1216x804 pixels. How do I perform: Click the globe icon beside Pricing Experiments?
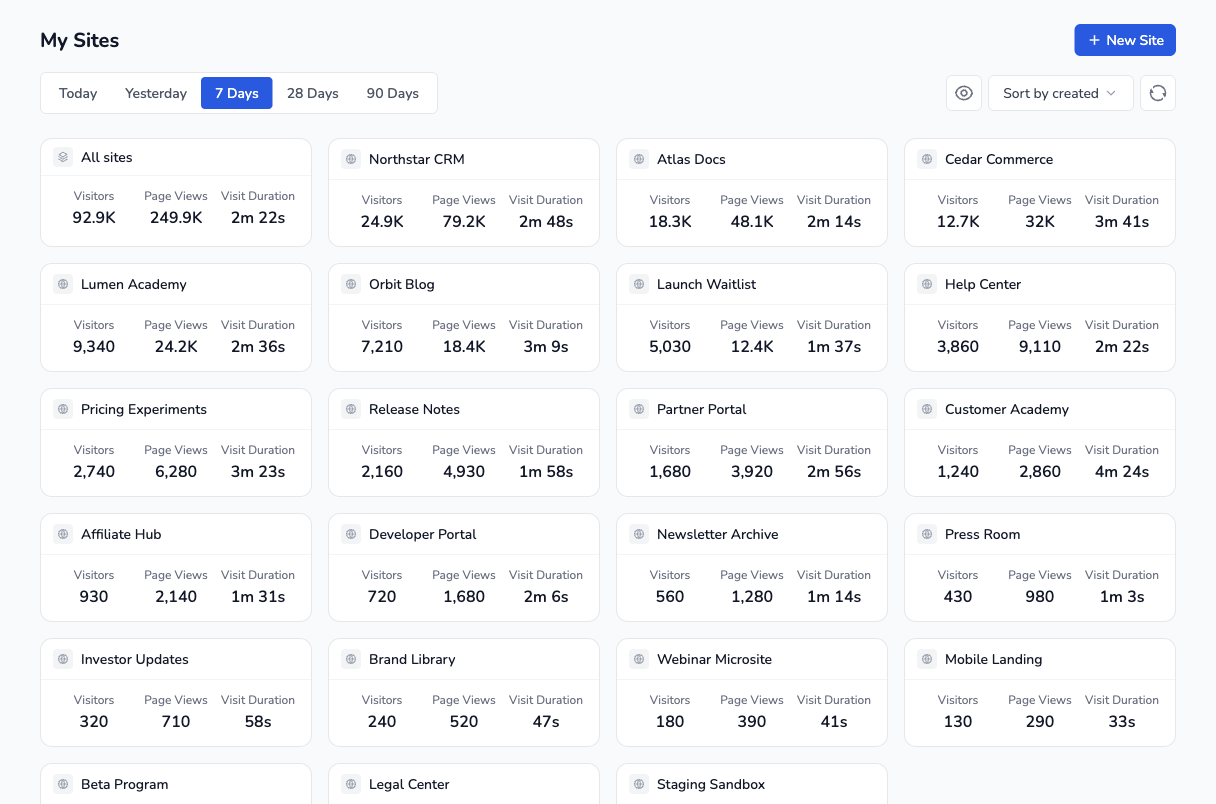pyautogui.click(x=63, y=409)
